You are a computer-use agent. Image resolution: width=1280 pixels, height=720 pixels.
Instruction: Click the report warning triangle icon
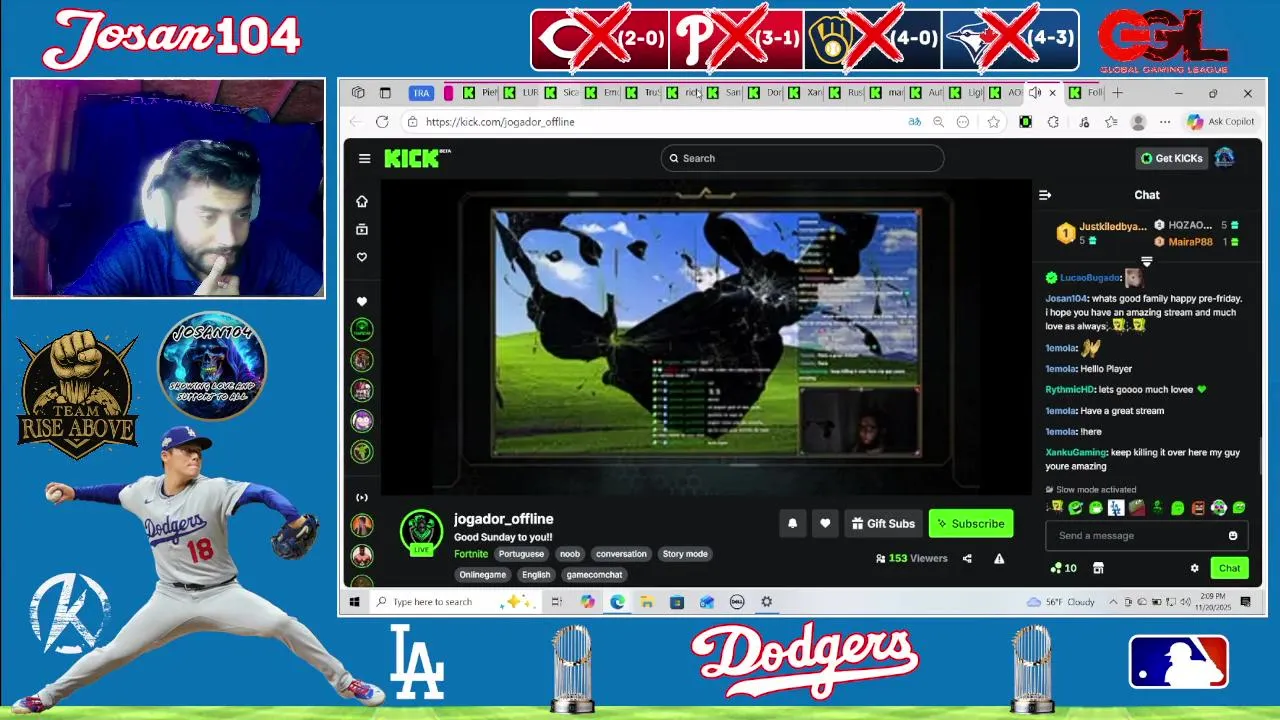[x=999, y=558]
